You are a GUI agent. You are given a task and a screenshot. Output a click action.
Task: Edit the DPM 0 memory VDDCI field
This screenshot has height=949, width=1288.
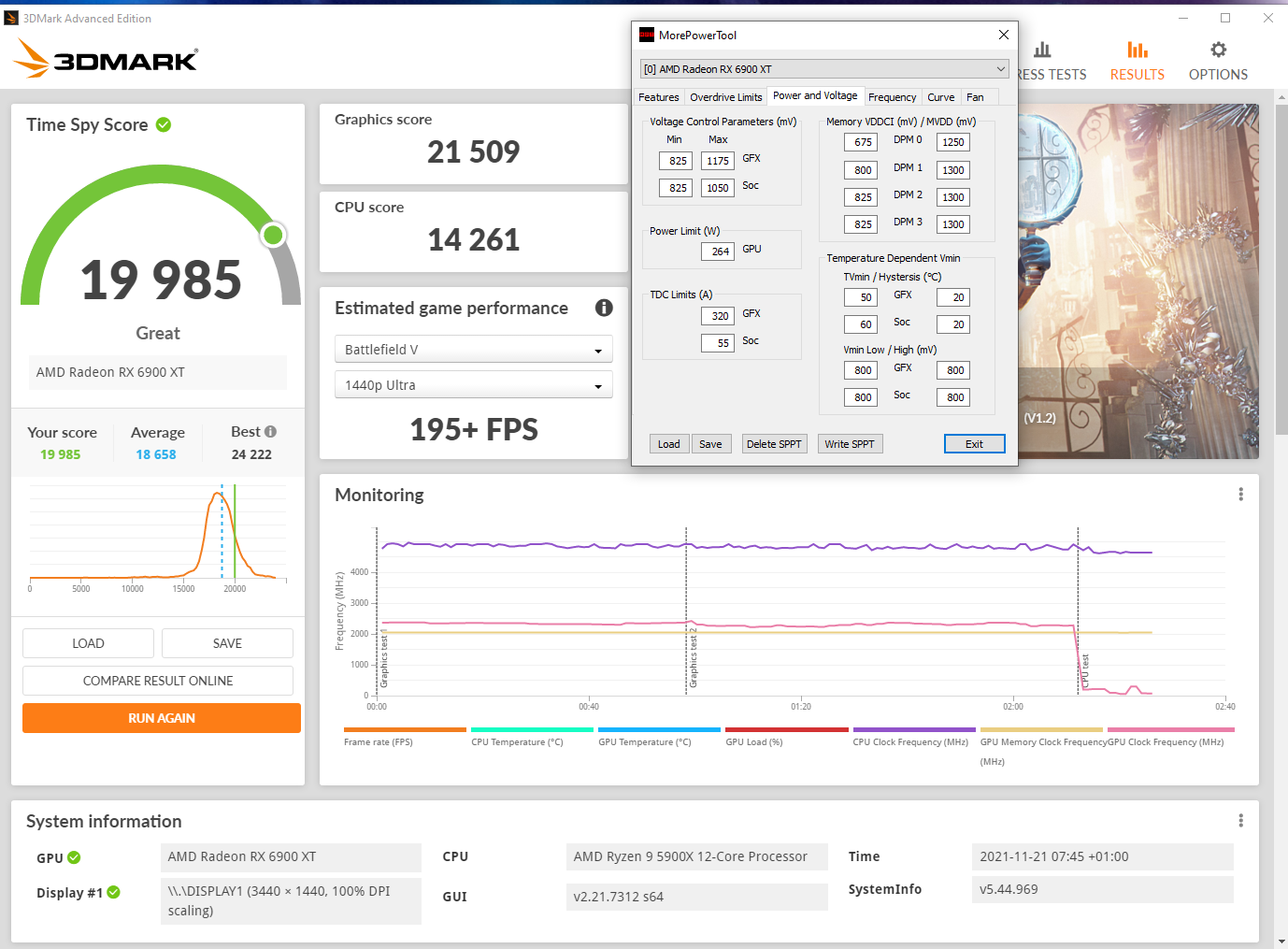(x=861, y=142)
